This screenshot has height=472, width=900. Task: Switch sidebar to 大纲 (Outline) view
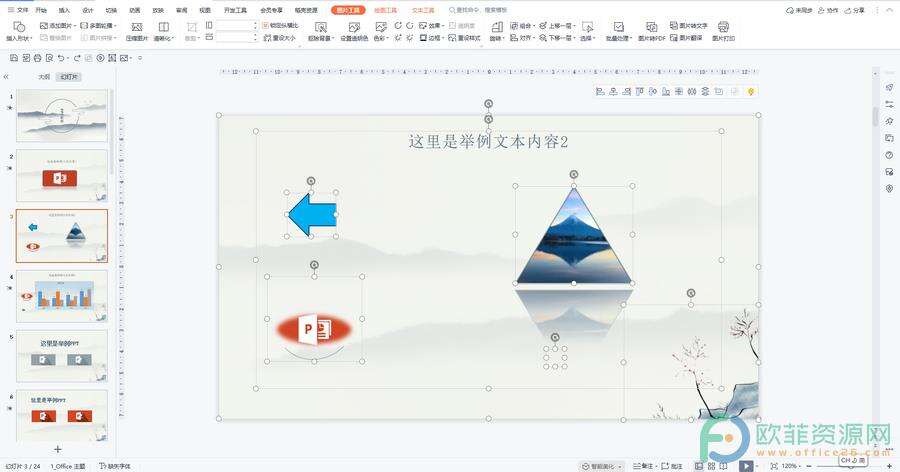[x=43, y=76]
